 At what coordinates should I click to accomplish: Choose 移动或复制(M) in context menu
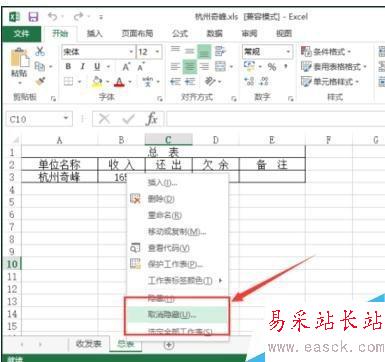(x=178, y=232)
